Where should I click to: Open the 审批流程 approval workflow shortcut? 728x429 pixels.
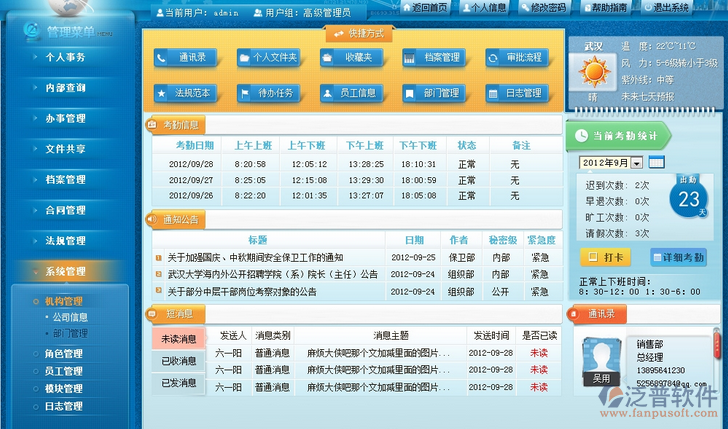[516, 58]
